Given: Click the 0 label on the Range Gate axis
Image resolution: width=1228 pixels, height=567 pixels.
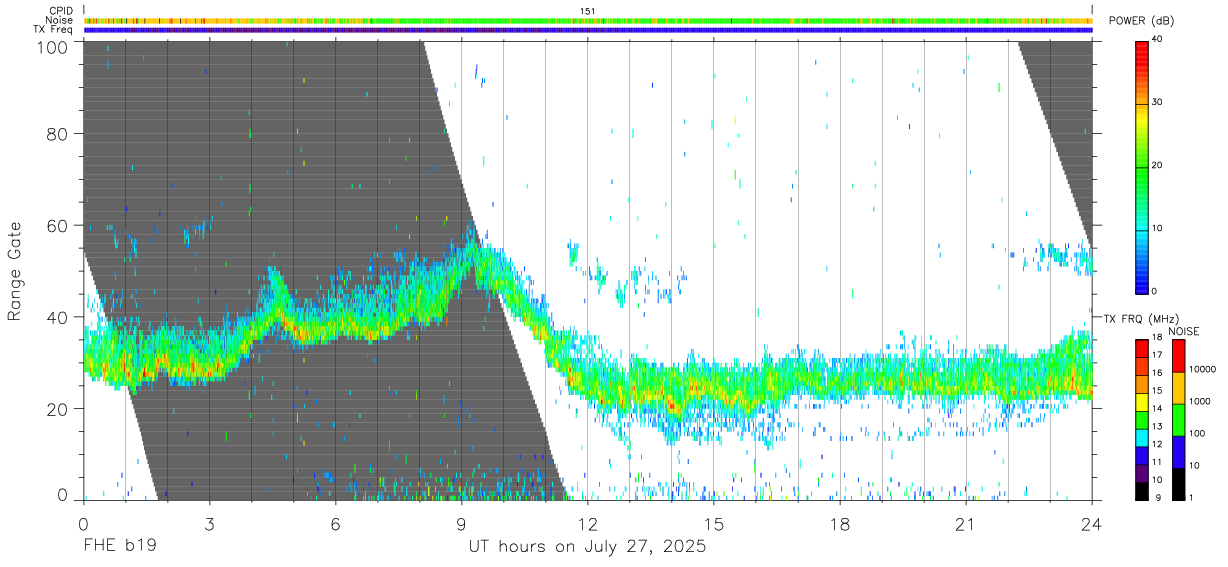Looking at the screenshot, I should 62,495.
